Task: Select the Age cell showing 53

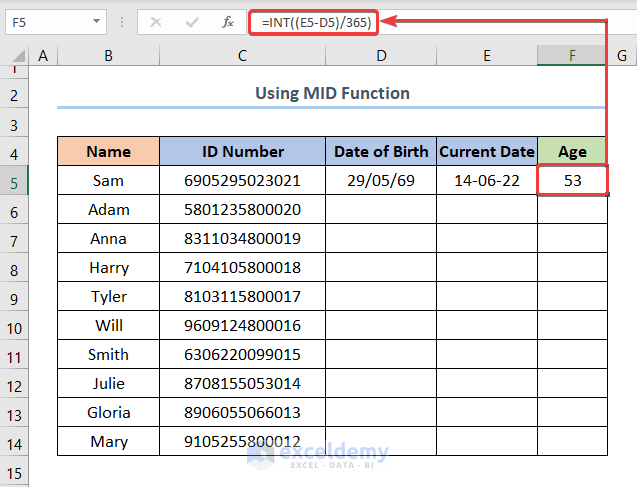Action: pos(572,181)
